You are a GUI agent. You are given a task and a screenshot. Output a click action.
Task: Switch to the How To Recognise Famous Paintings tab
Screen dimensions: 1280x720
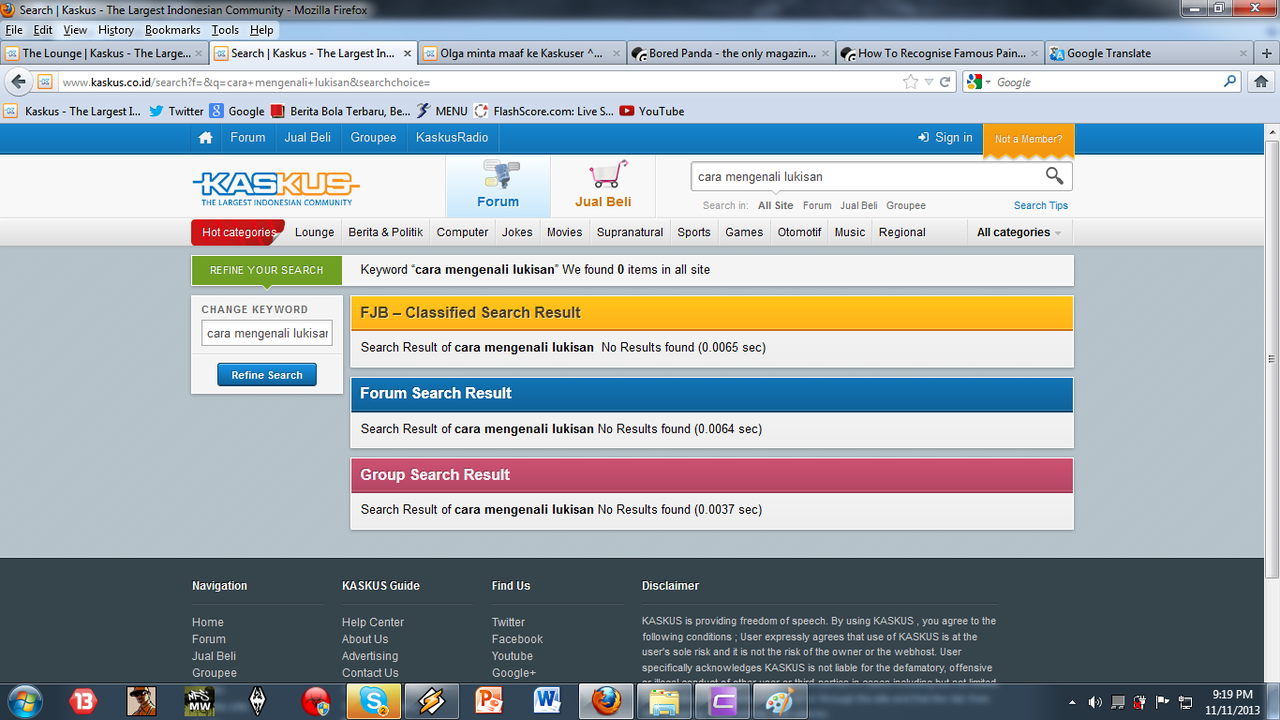point(940,53)
